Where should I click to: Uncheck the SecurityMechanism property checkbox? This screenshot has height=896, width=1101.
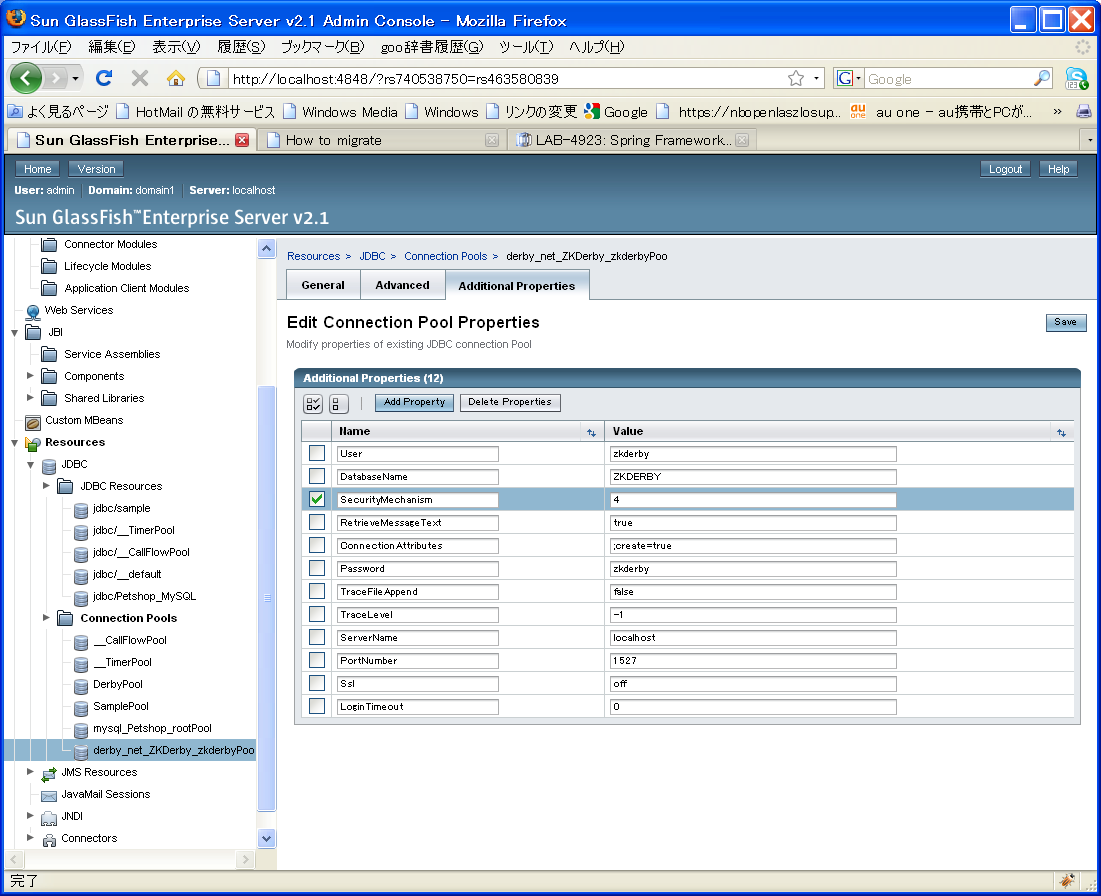coord(317,499)
